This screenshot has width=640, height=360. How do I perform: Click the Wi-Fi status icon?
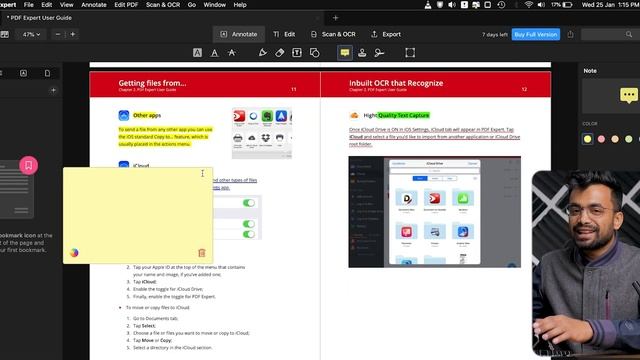(529, 5)
